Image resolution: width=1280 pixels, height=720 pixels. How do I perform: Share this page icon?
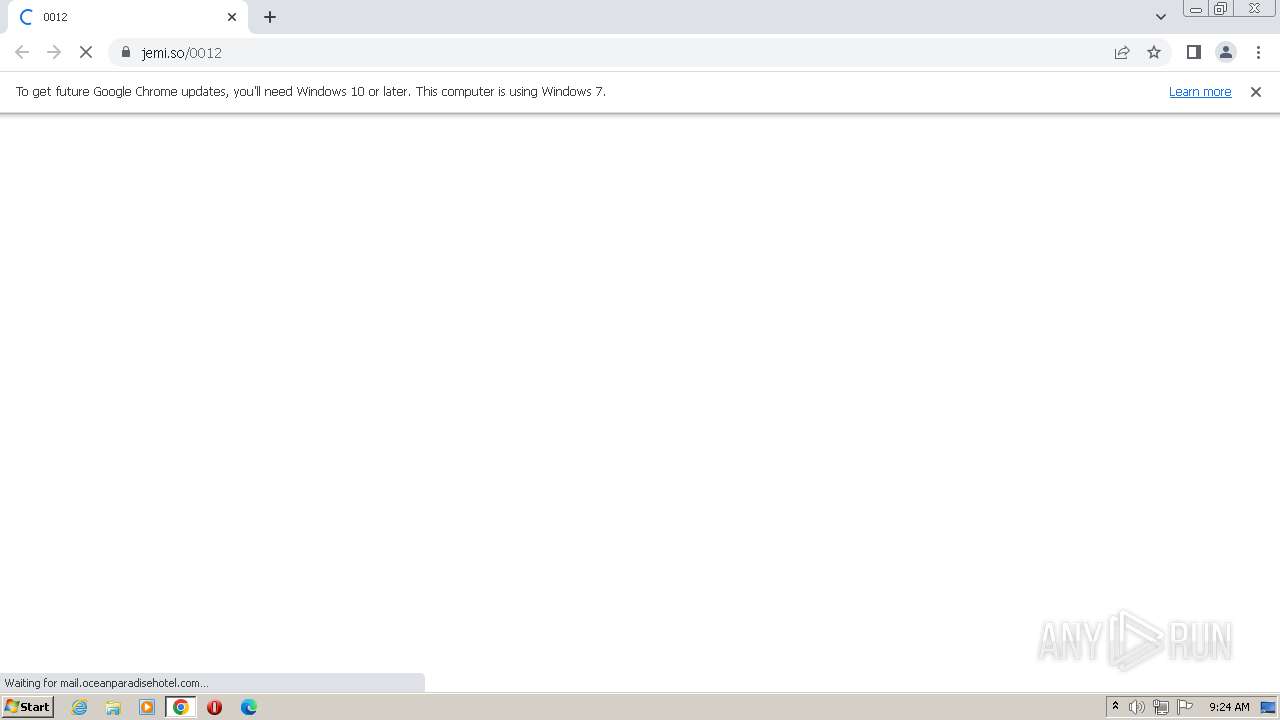1122,52
